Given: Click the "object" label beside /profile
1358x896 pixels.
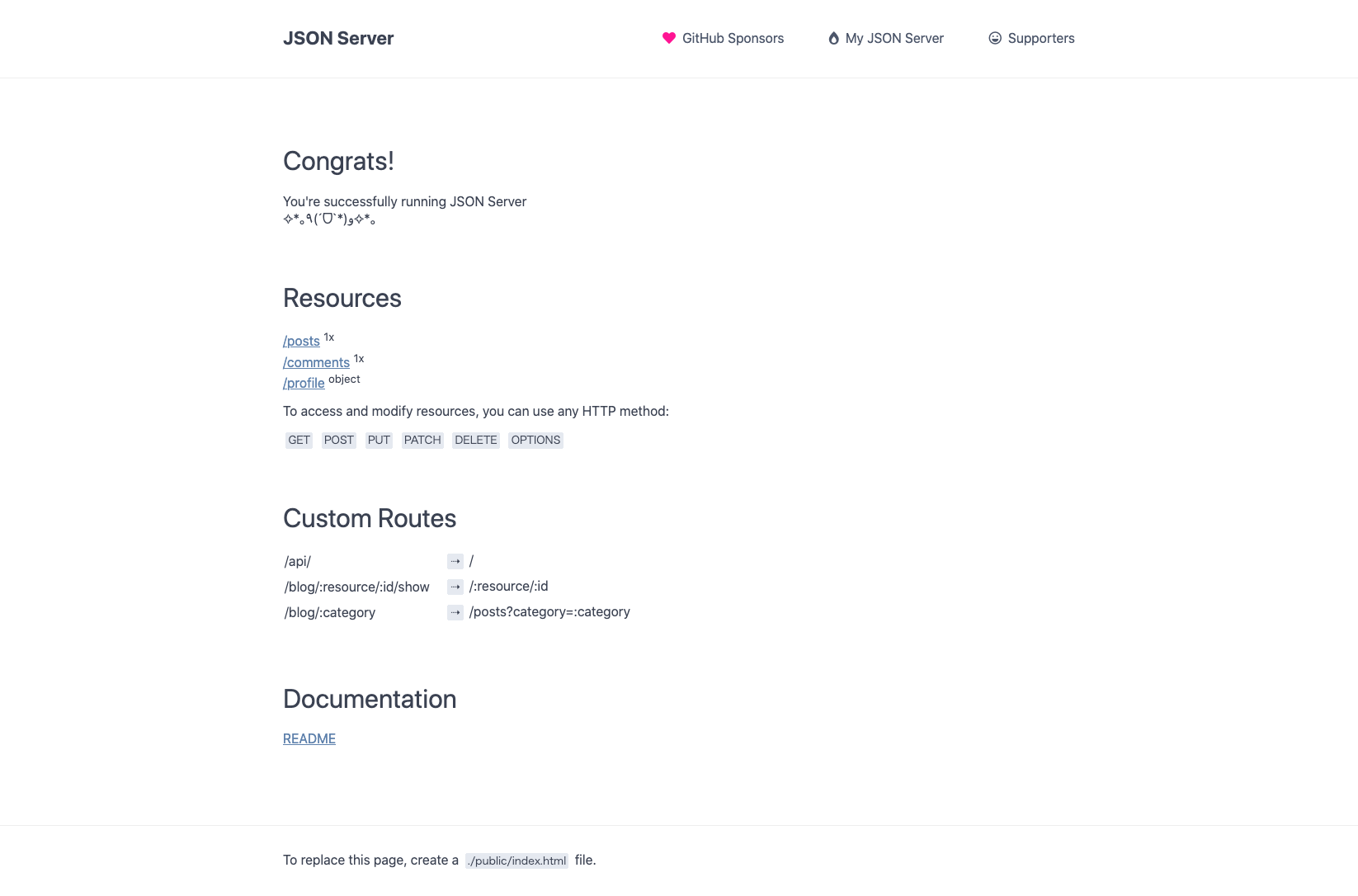Looking at the screenshot, I should click(x=344, y=380).
